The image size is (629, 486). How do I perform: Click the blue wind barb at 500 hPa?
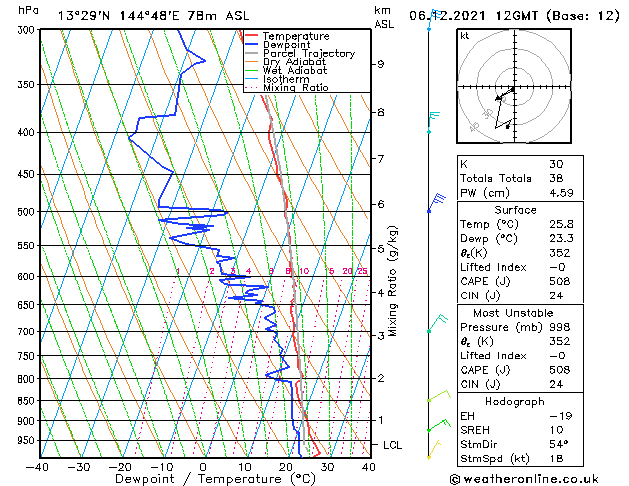(436, 202)
